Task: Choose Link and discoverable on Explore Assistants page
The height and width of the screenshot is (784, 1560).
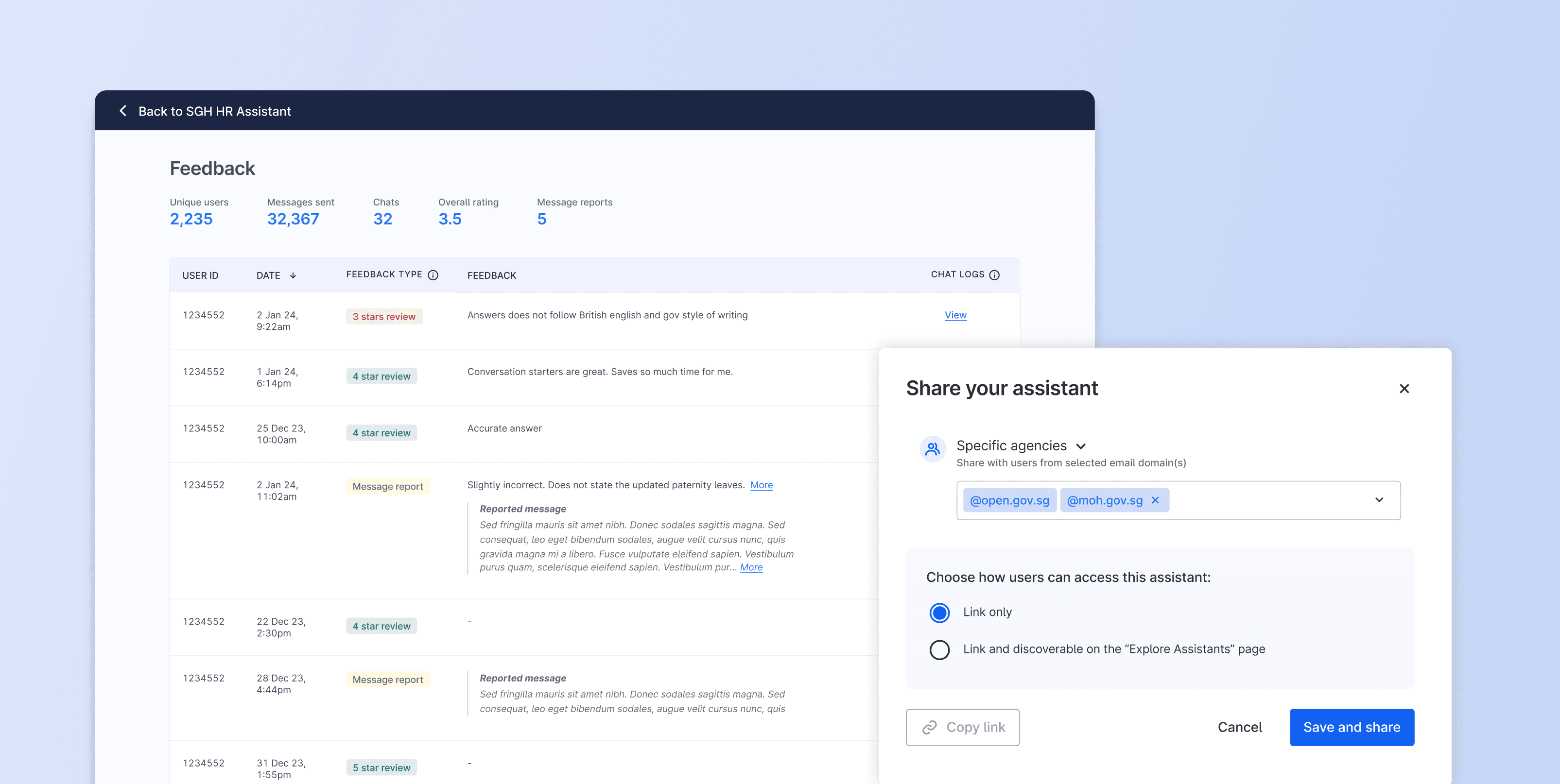Action: pyautogui.click(x=939, y=649)
